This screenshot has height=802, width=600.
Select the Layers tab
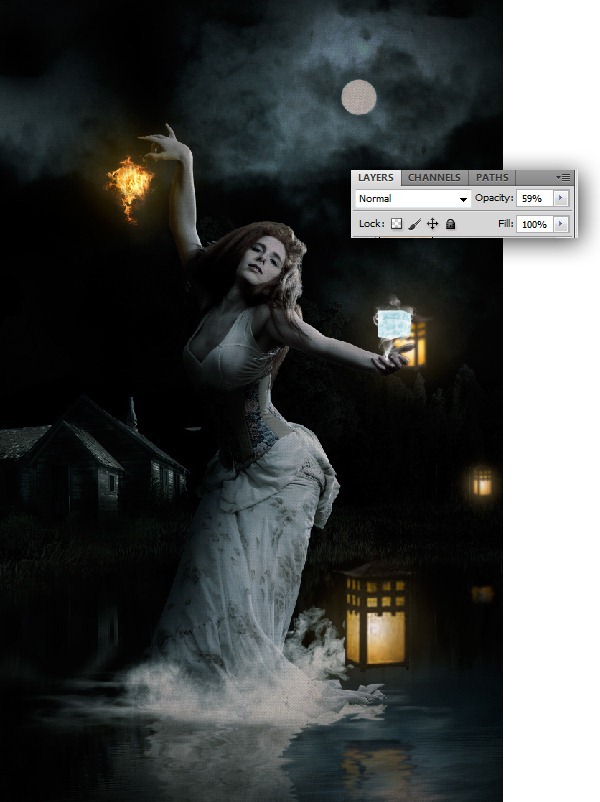[376, 177]
